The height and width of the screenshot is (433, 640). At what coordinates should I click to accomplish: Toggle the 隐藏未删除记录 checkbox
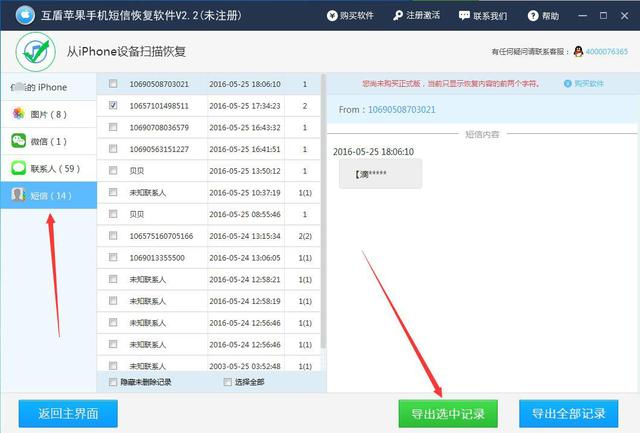click(x=113, y=382)
